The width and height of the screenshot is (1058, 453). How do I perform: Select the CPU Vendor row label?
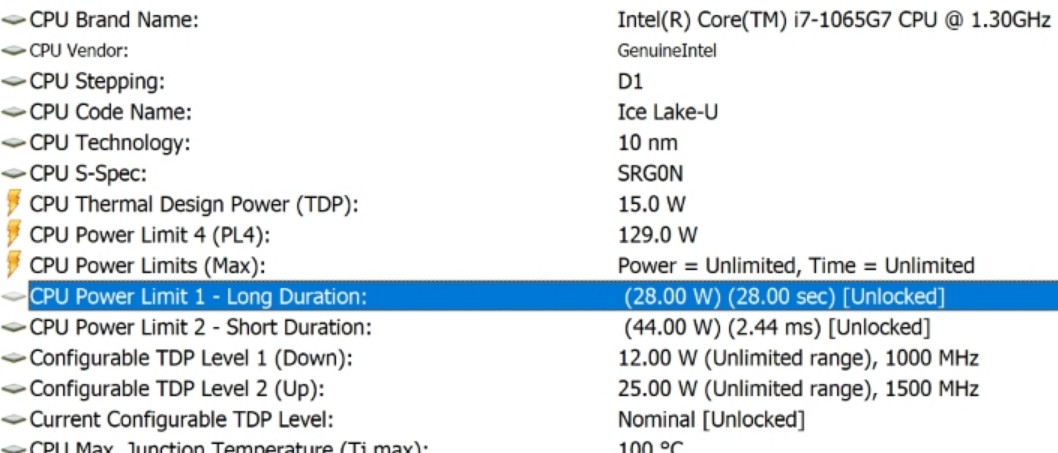click(78, 51)
